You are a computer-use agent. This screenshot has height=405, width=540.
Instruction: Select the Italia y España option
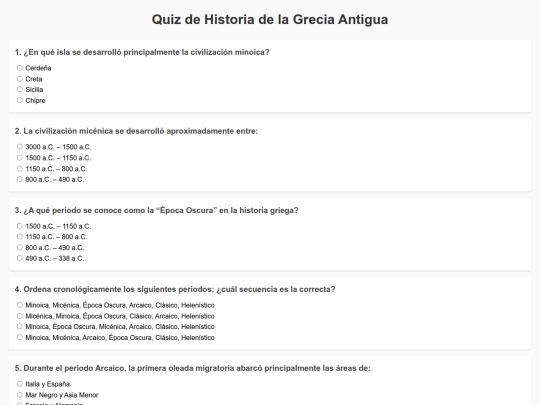click(20, 384)
